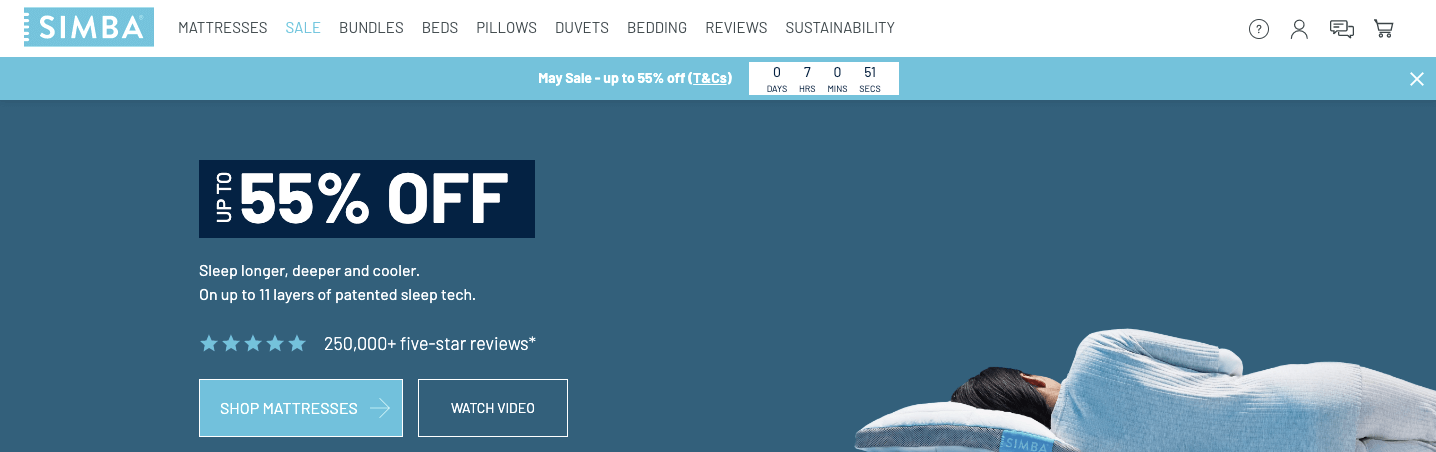Open the account profile icon
The width and height of the screenshot is (1436, 452).
tap(1299, 29)
